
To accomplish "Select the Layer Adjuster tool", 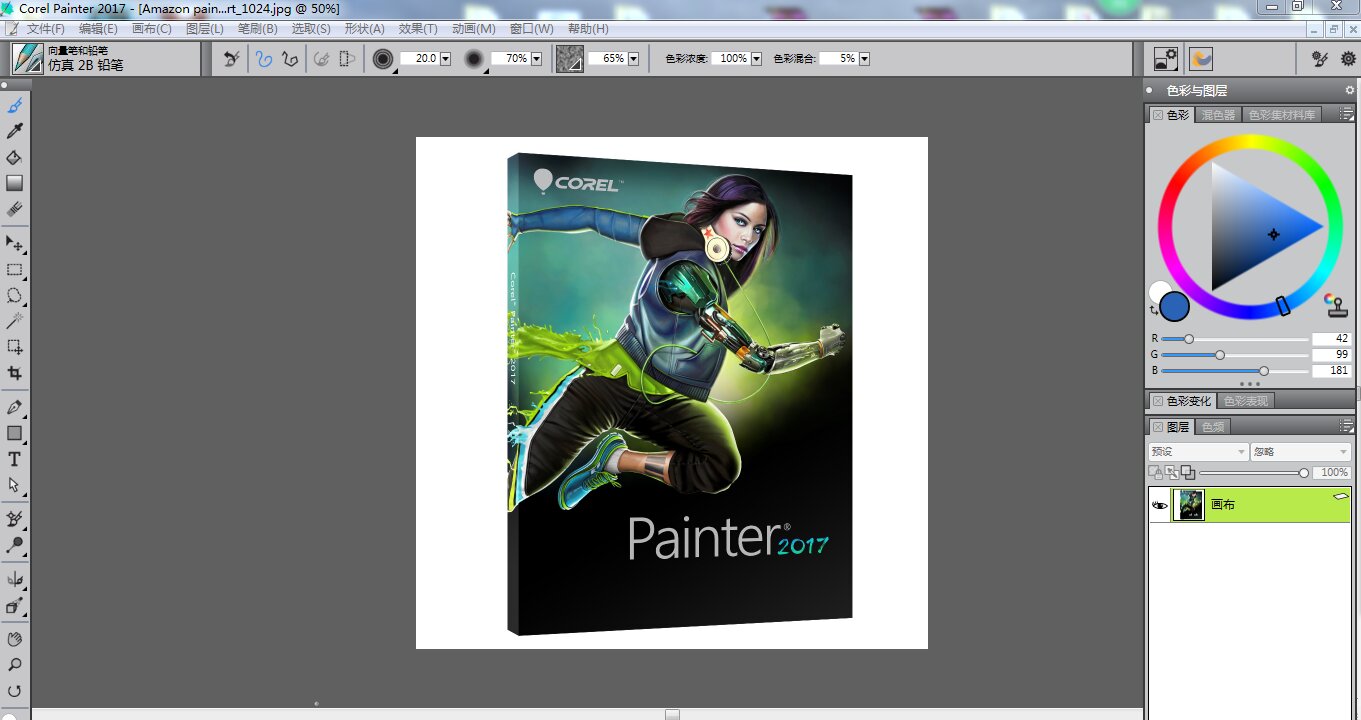I will (15, 243).
